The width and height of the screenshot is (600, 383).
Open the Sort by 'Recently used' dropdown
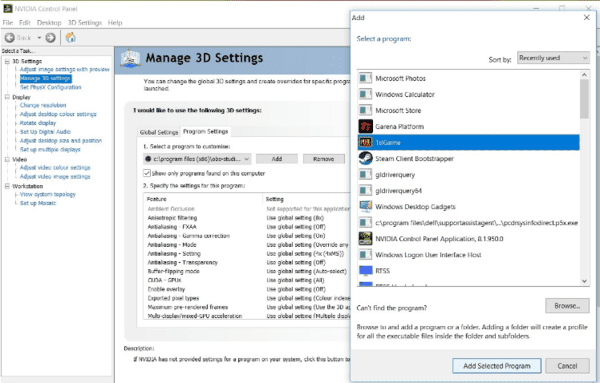pyautogui.click(x=553, y=58)
